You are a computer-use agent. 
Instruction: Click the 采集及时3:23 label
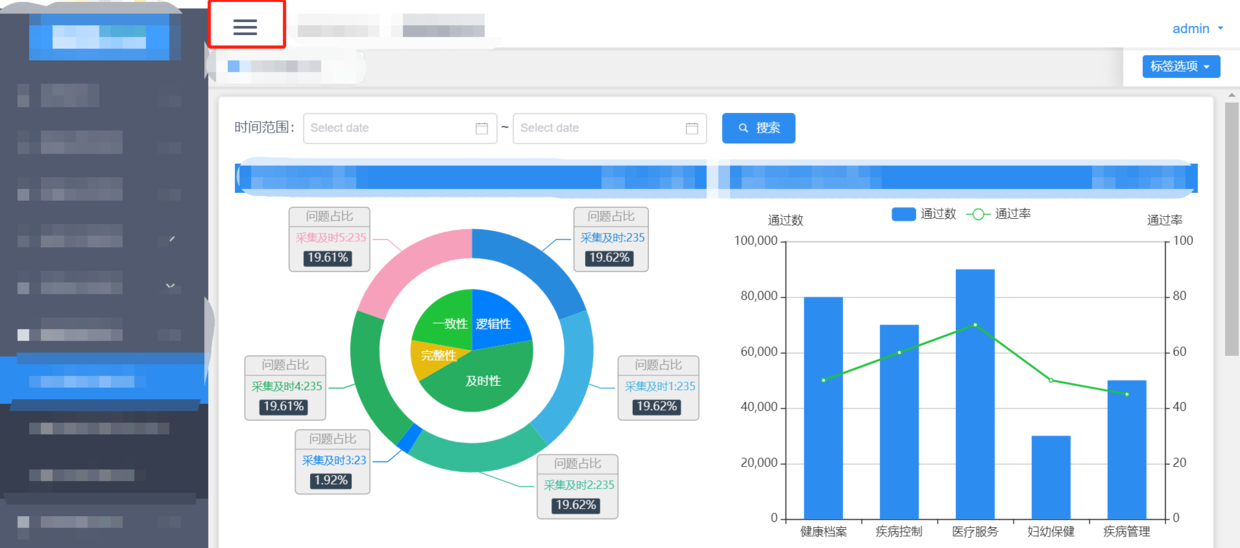click(334, 461)
